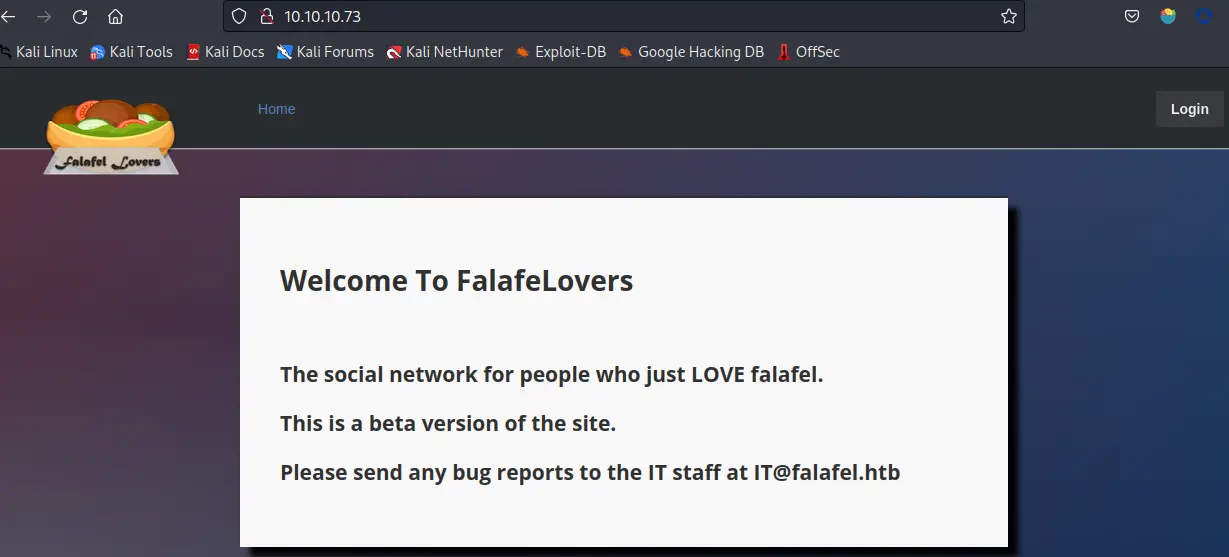Open the Exploit-DB bookmark
This screenshot has width=1229, height=557.
pos(561,52)
